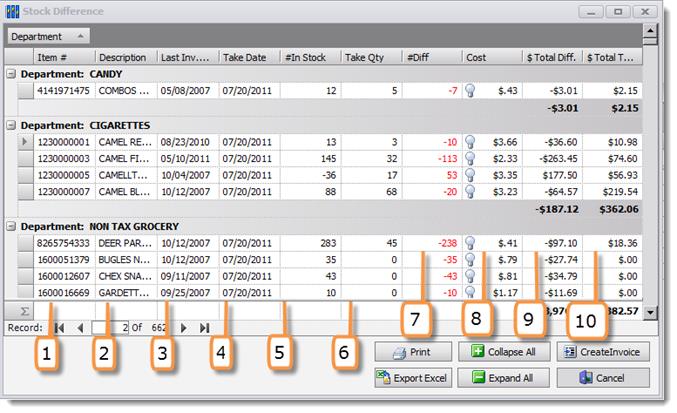Viewport: 677px width, 413px height.
Task: Jump to the last record
Action: [204, 327]
